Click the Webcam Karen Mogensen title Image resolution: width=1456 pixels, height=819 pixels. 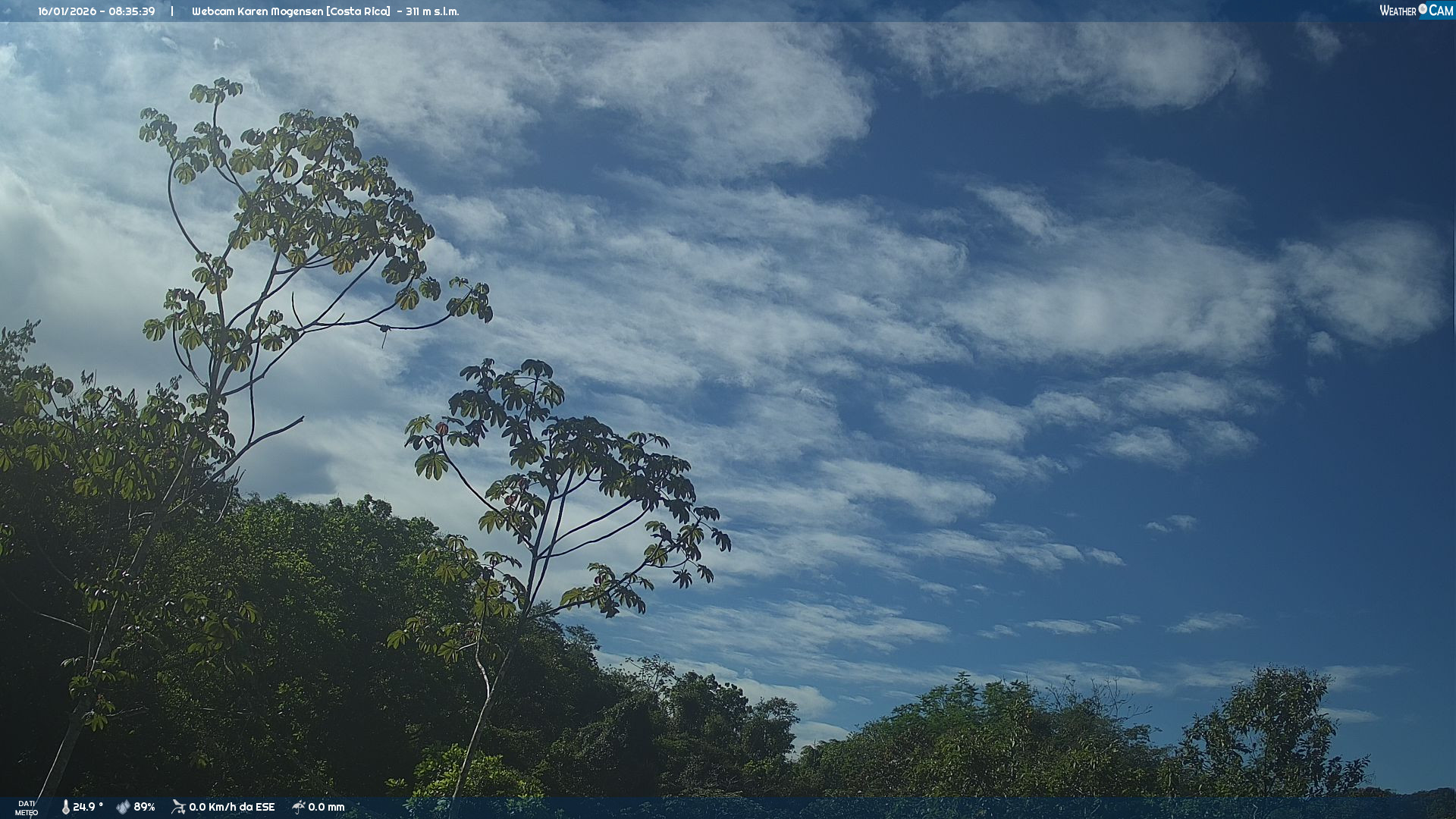(257, 11)
